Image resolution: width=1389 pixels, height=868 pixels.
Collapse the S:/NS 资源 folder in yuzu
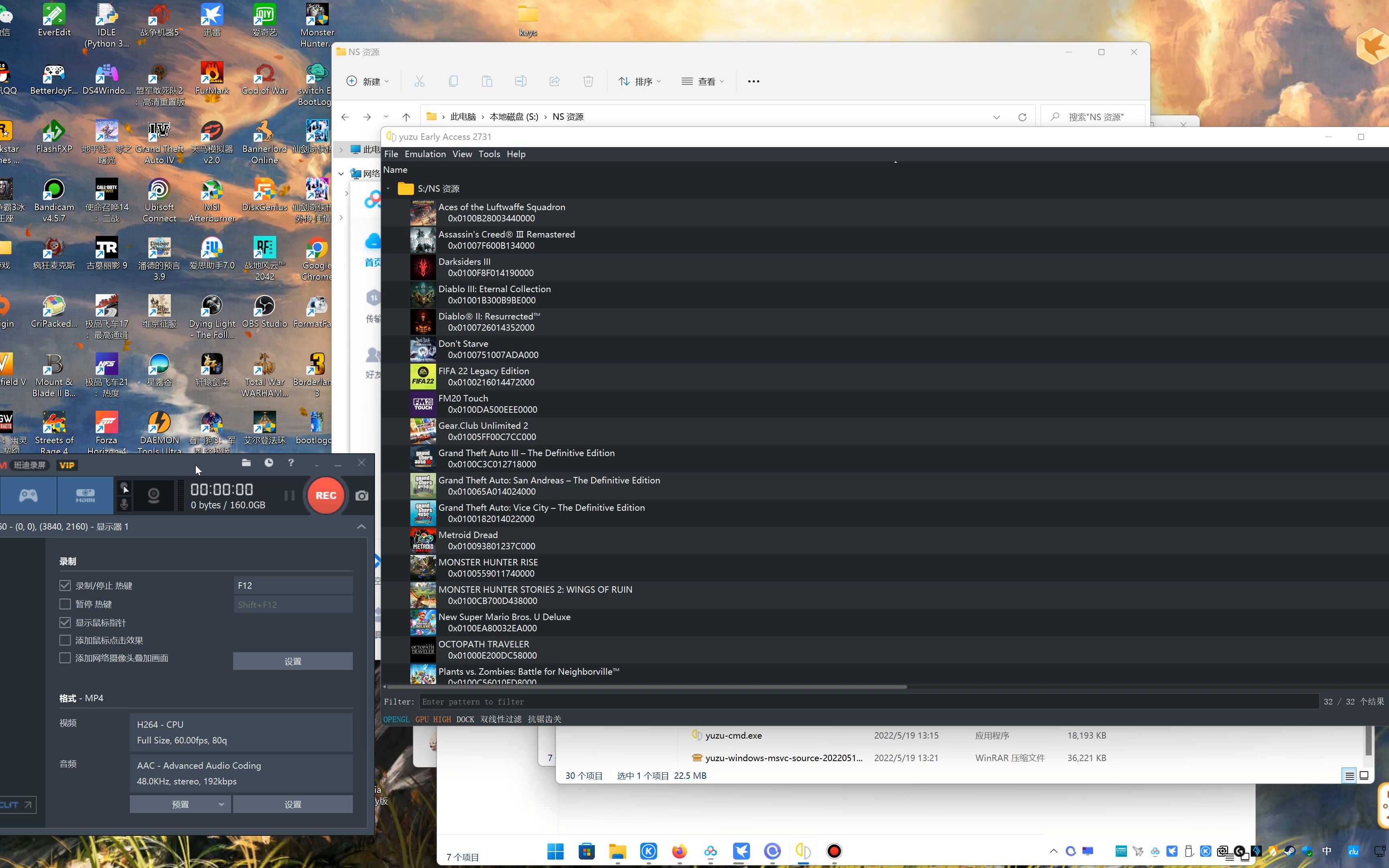[x=389, y=188]
